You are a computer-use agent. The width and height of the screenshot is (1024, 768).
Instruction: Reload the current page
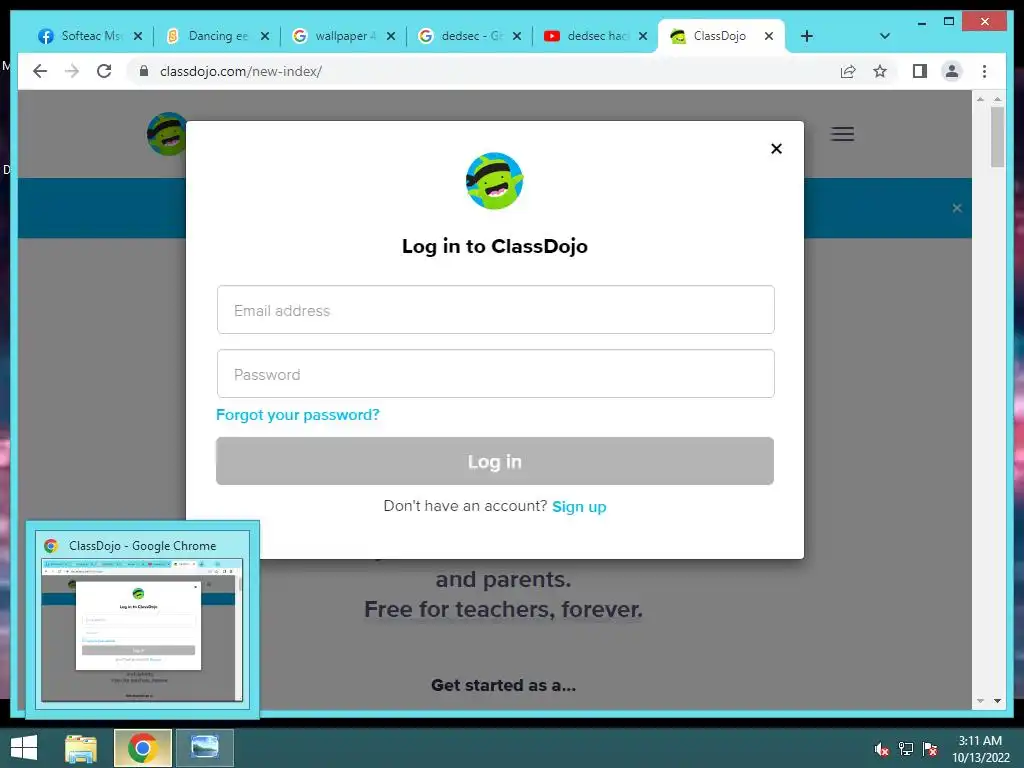point(104,71)
